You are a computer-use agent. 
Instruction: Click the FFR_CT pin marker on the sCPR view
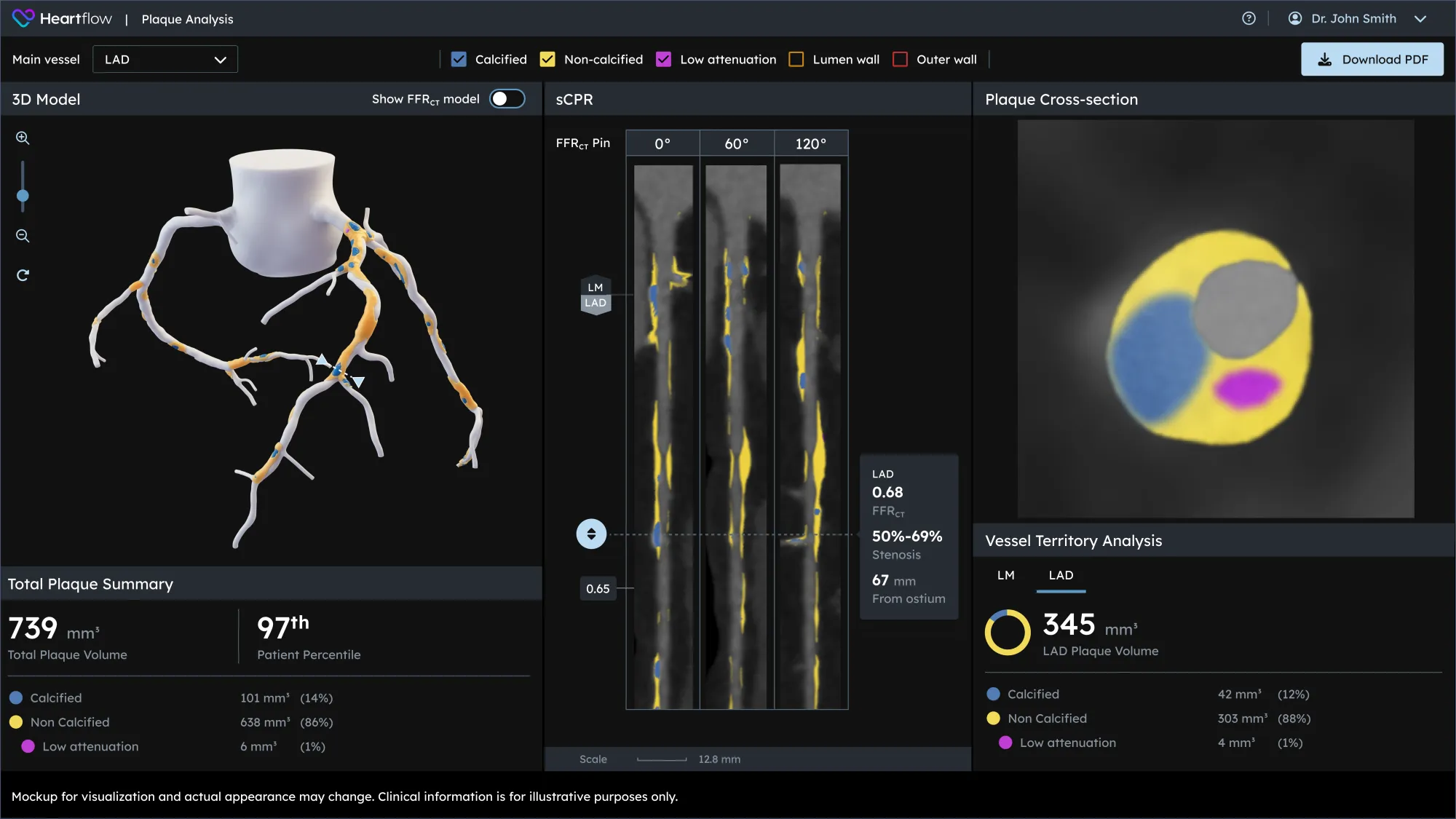pyautogui.click(x=592, y=534)
